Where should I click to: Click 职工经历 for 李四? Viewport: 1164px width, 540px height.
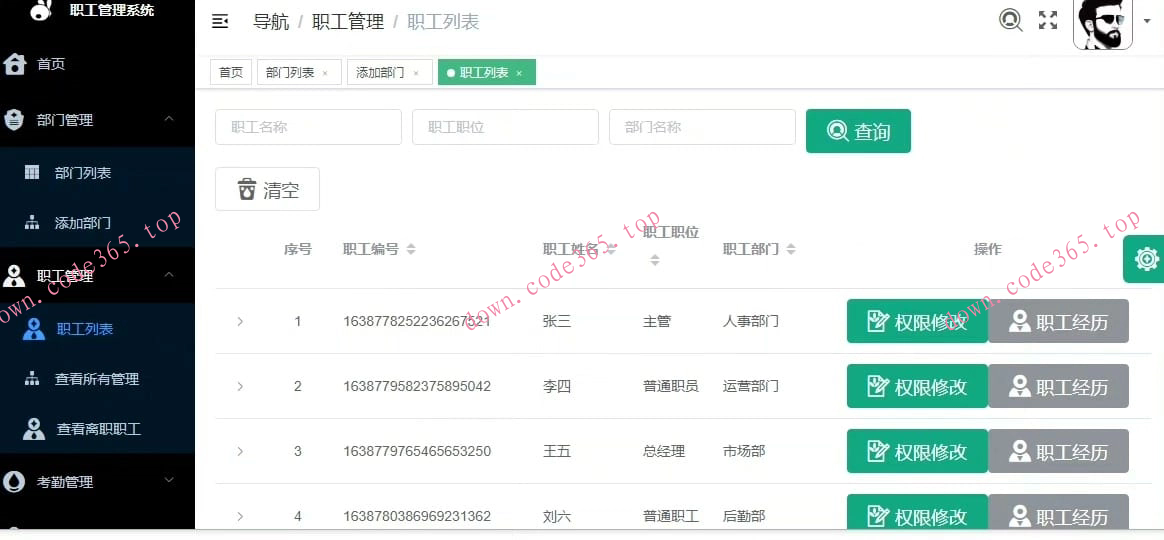pyautogui.click(x=1059, y=386)
